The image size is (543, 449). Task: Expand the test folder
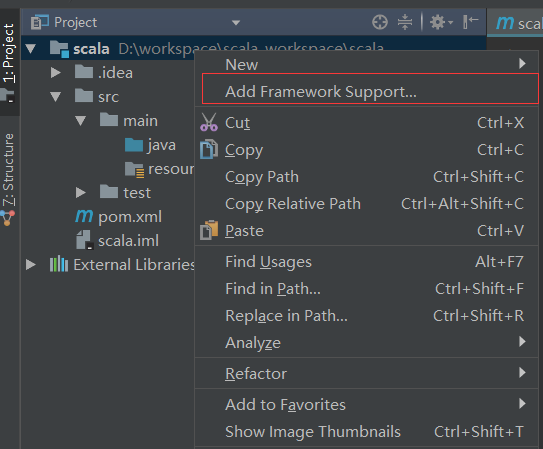click(81, 192)
